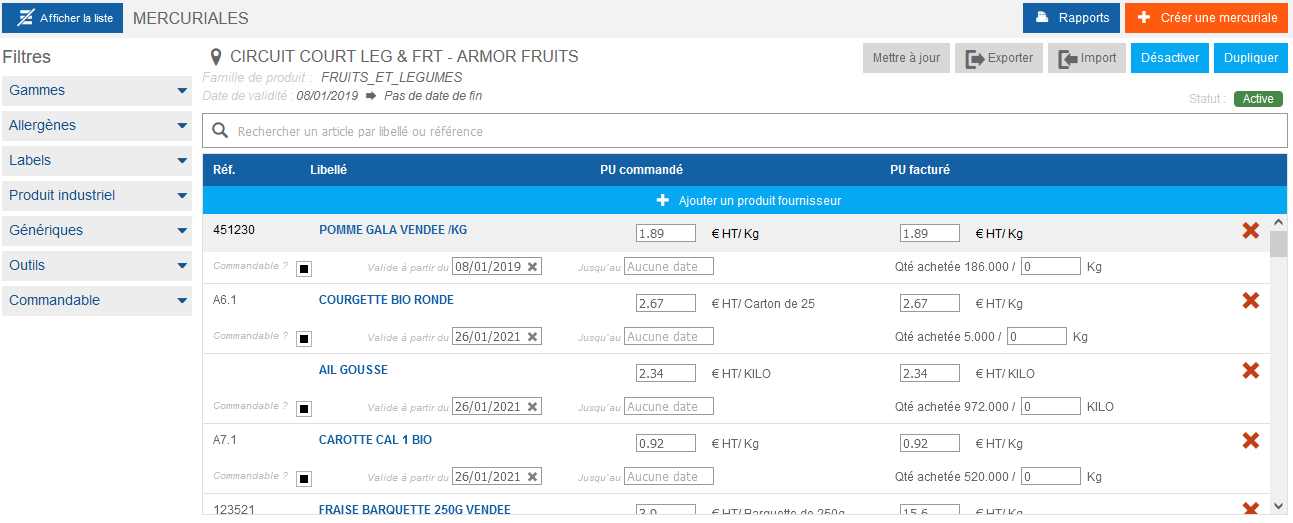
Task: Toggle Commandable checkbox for POMME GALA
Action: point(304,269)
